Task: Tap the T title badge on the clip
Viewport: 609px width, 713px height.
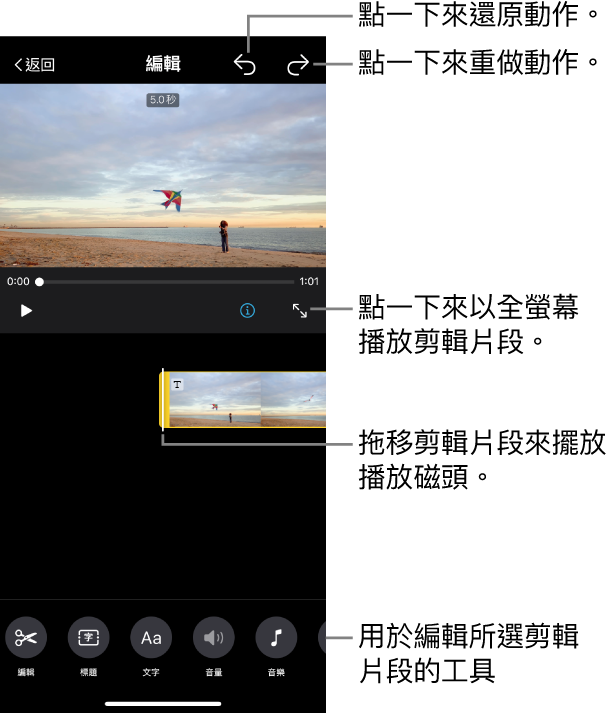Action: (x=177, y=385)
